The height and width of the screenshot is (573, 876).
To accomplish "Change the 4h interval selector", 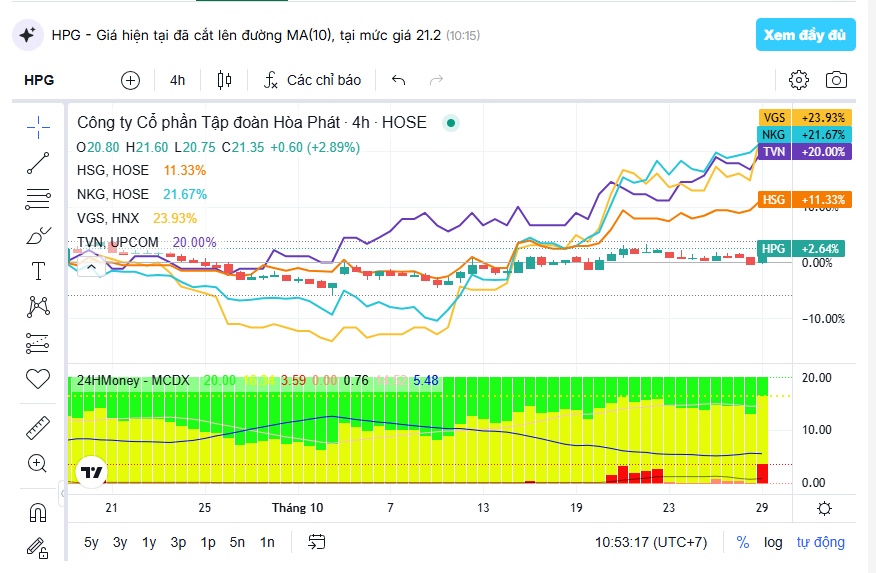I will click(x=178, y=80).
